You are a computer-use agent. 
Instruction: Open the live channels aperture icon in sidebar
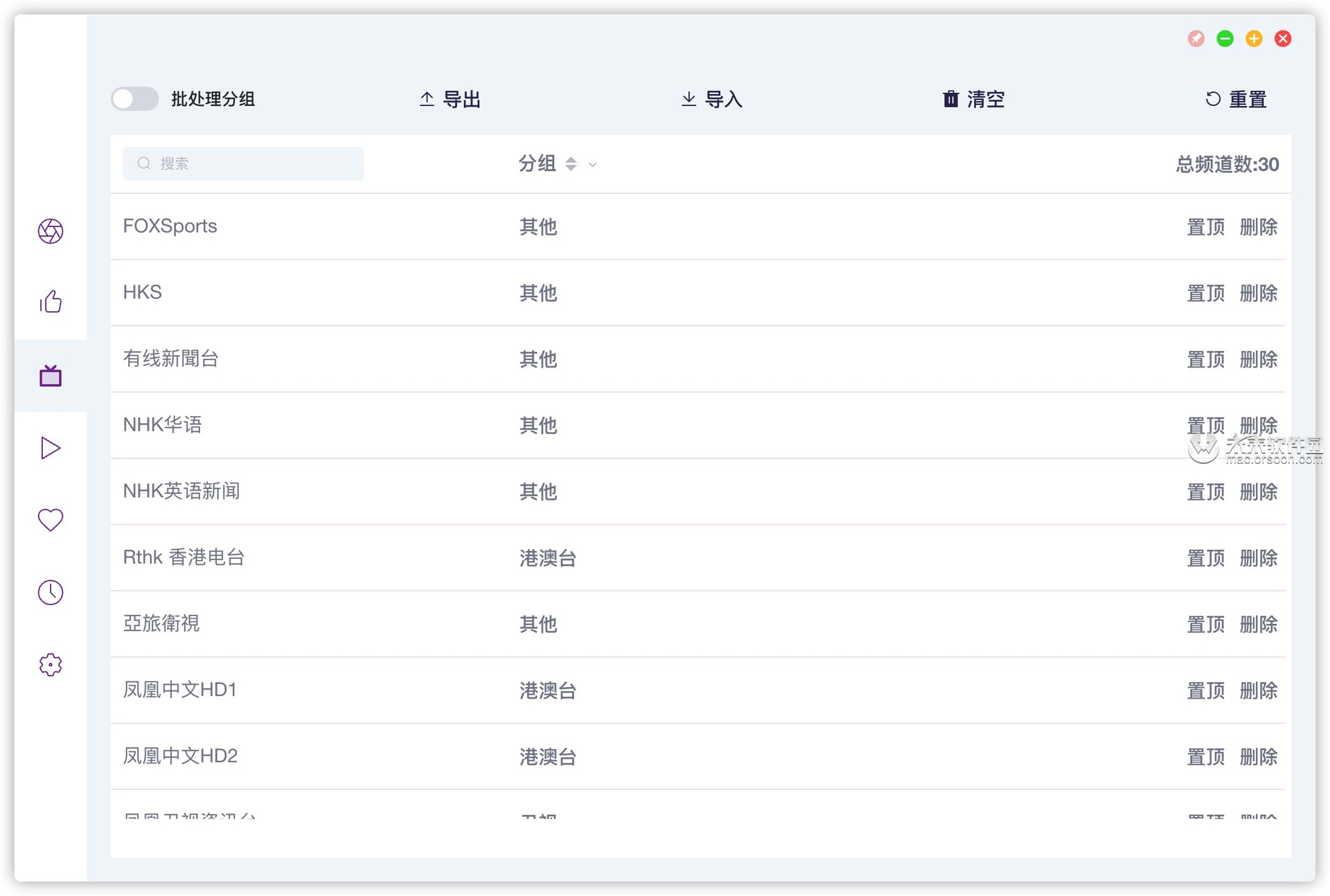point(50,231)
